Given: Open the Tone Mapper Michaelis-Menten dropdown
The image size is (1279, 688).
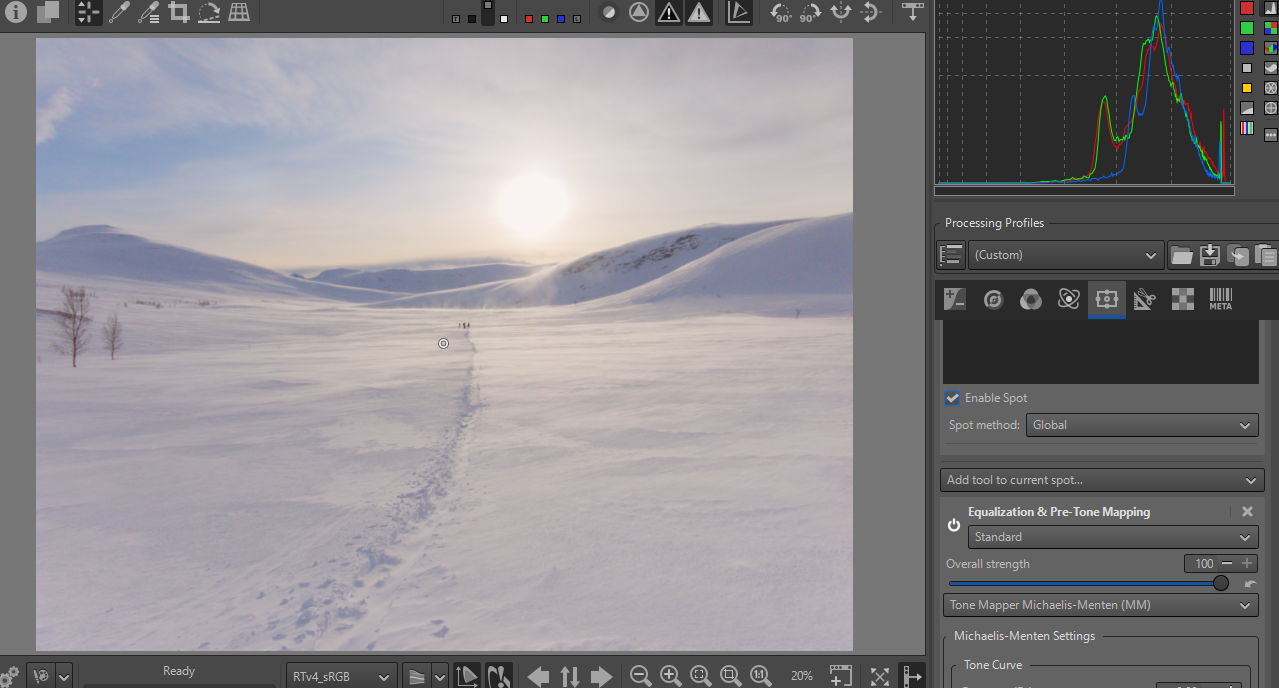Looking at the screenshot, I should [x=1100, y=605].
